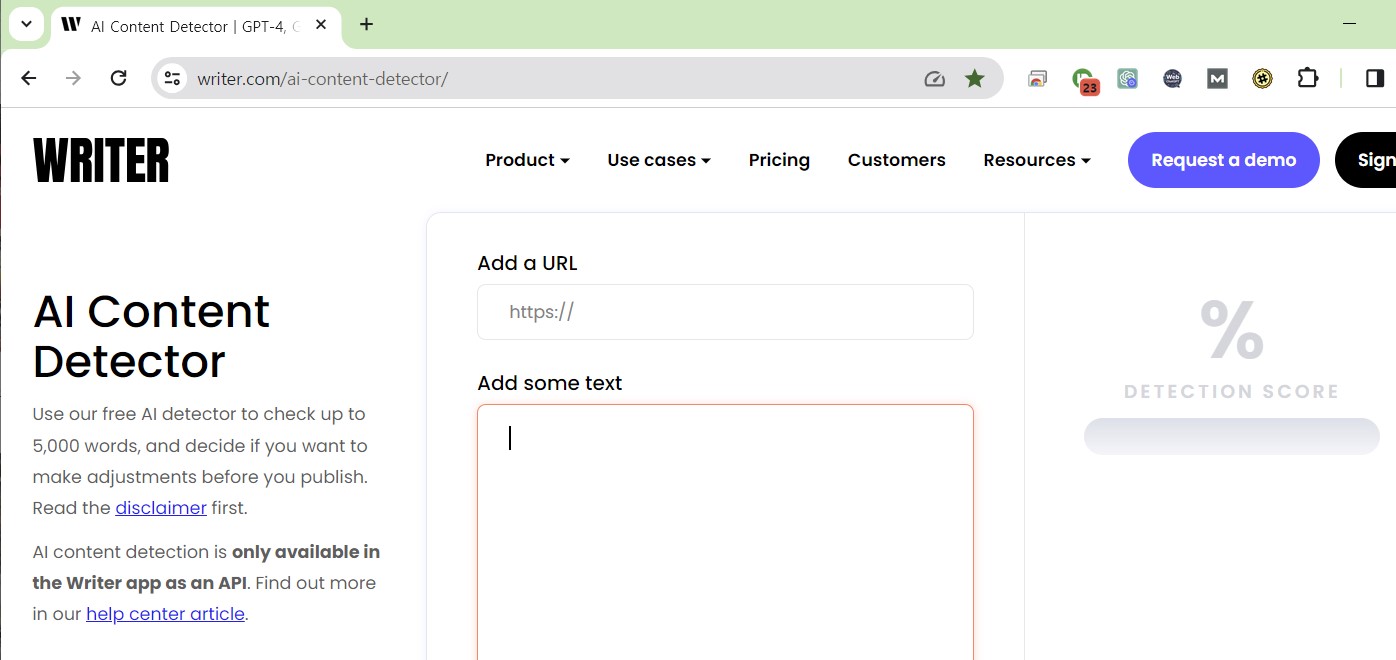Toggle the browser side panel icon
This screenshot has width=1396, height=660.
coord(1375,78)
